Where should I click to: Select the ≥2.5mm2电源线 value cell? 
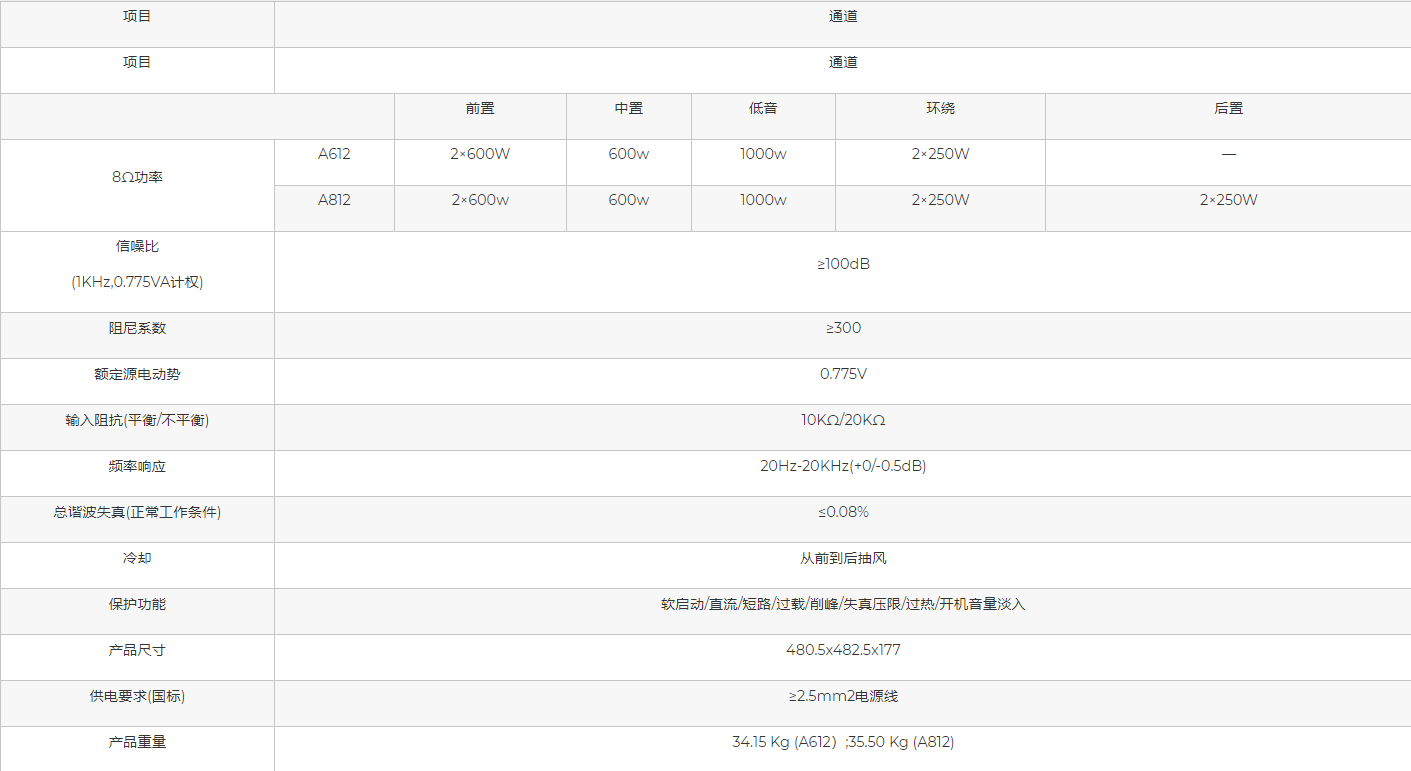[x=843, y=696]
